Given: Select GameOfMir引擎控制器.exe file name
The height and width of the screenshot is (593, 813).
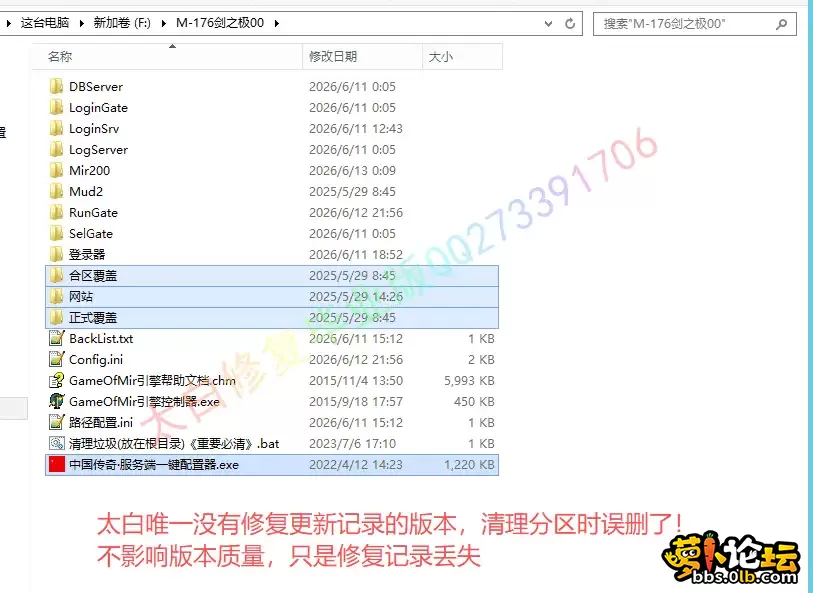Looking at the screenshot, I should click(144, 402).
